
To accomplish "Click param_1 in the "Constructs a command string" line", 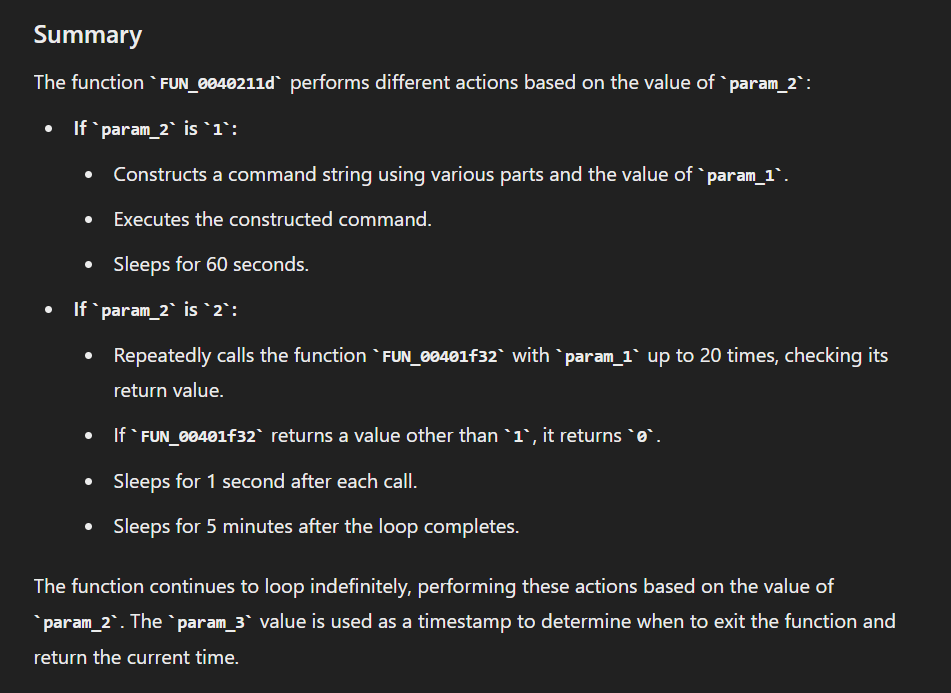I will point(740,175).
